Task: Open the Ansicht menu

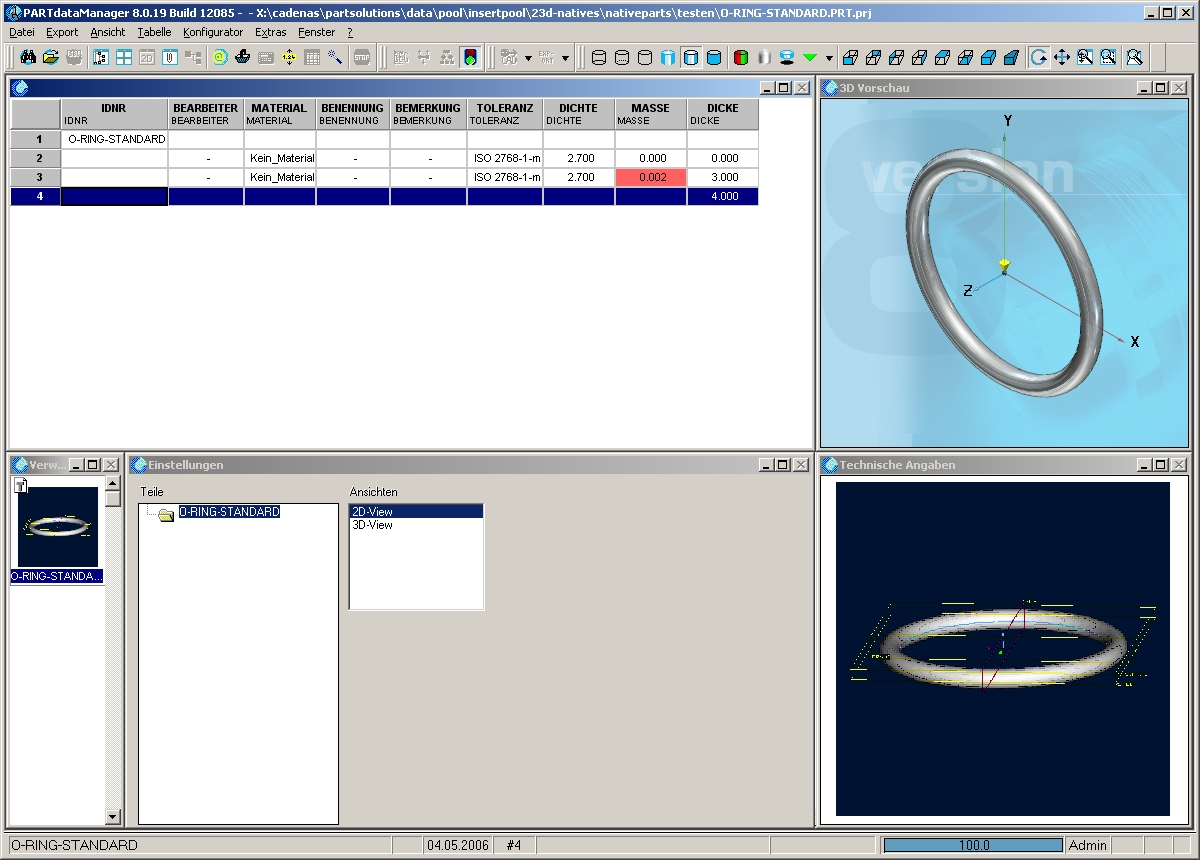Action: tap(108, 32)
